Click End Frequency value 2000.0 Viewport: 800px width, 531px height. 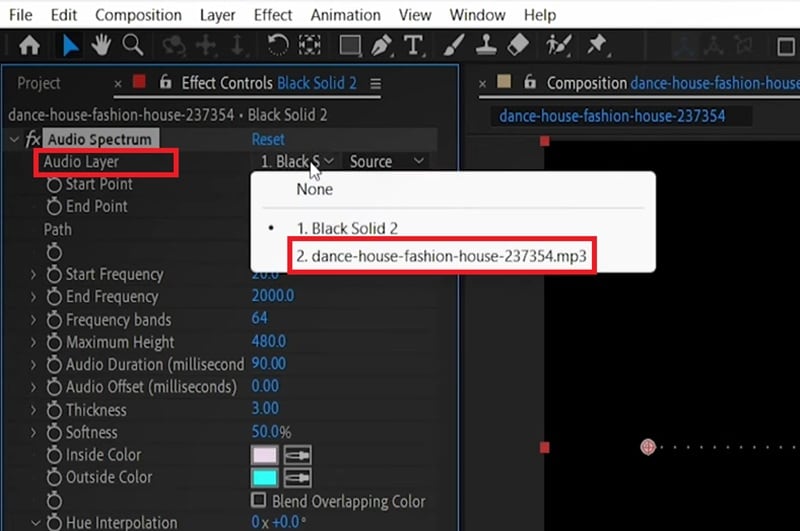coord(273,296)
